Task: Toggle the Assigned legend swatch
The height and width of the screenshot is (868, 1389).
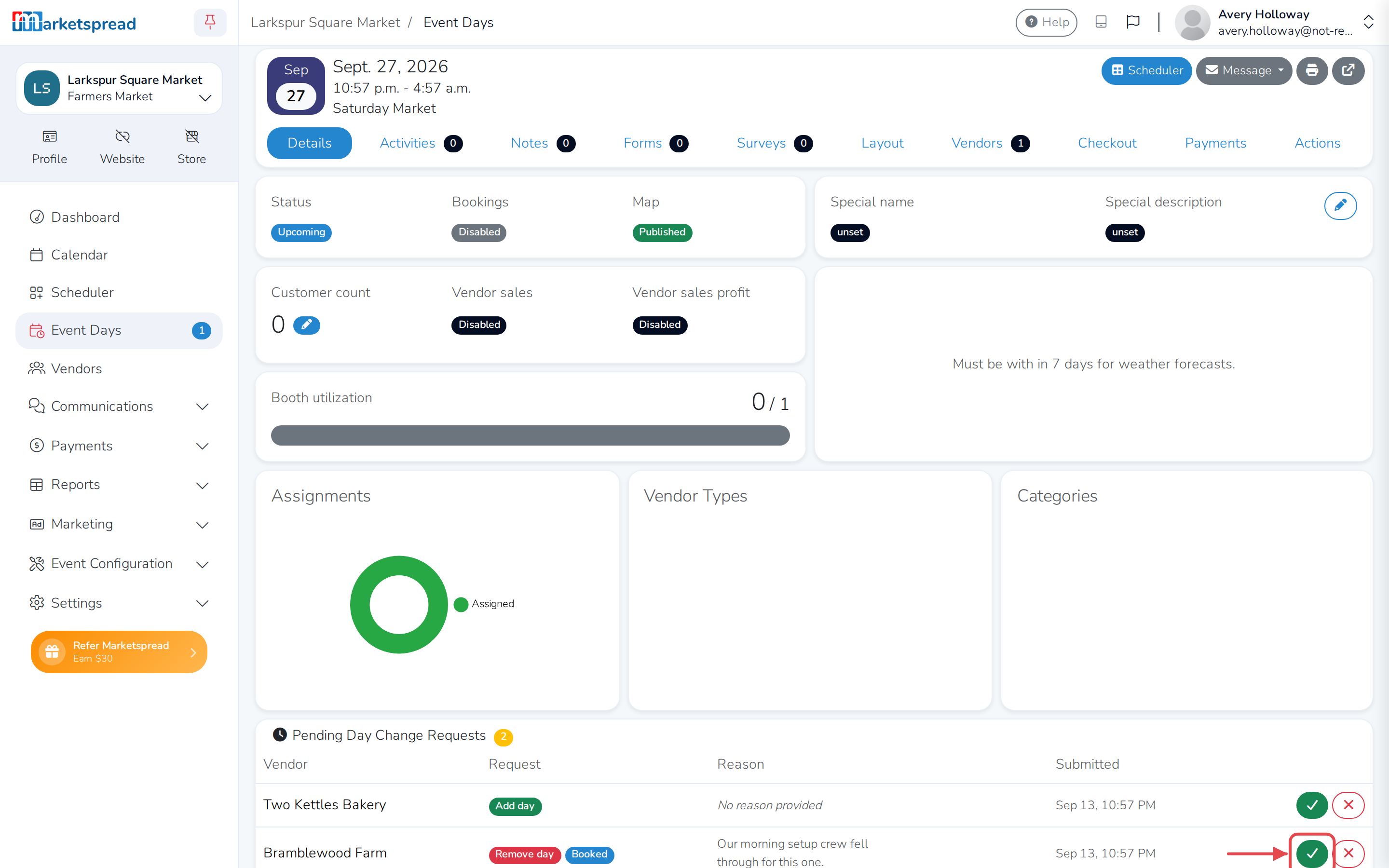Action: (x=461, y=604)
